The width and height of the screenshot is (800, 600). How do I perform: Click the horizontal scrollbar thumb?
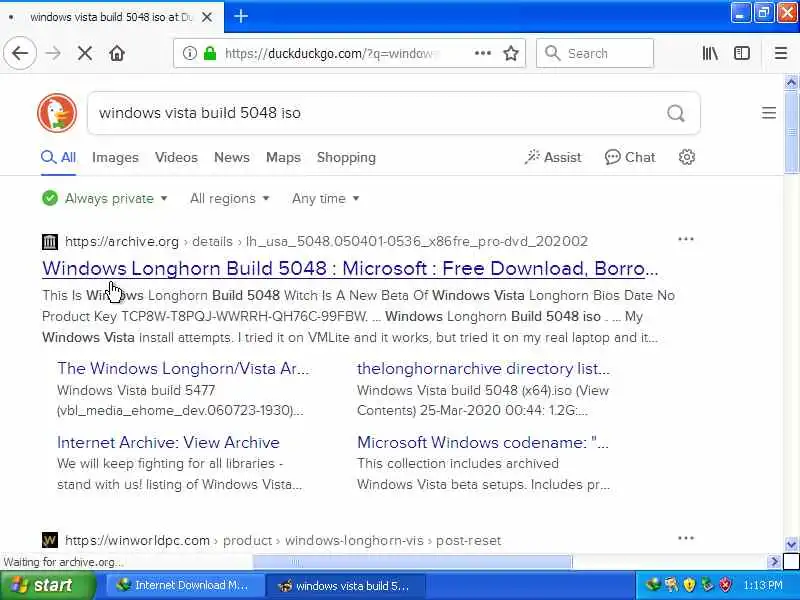click(x=412, y=562)
